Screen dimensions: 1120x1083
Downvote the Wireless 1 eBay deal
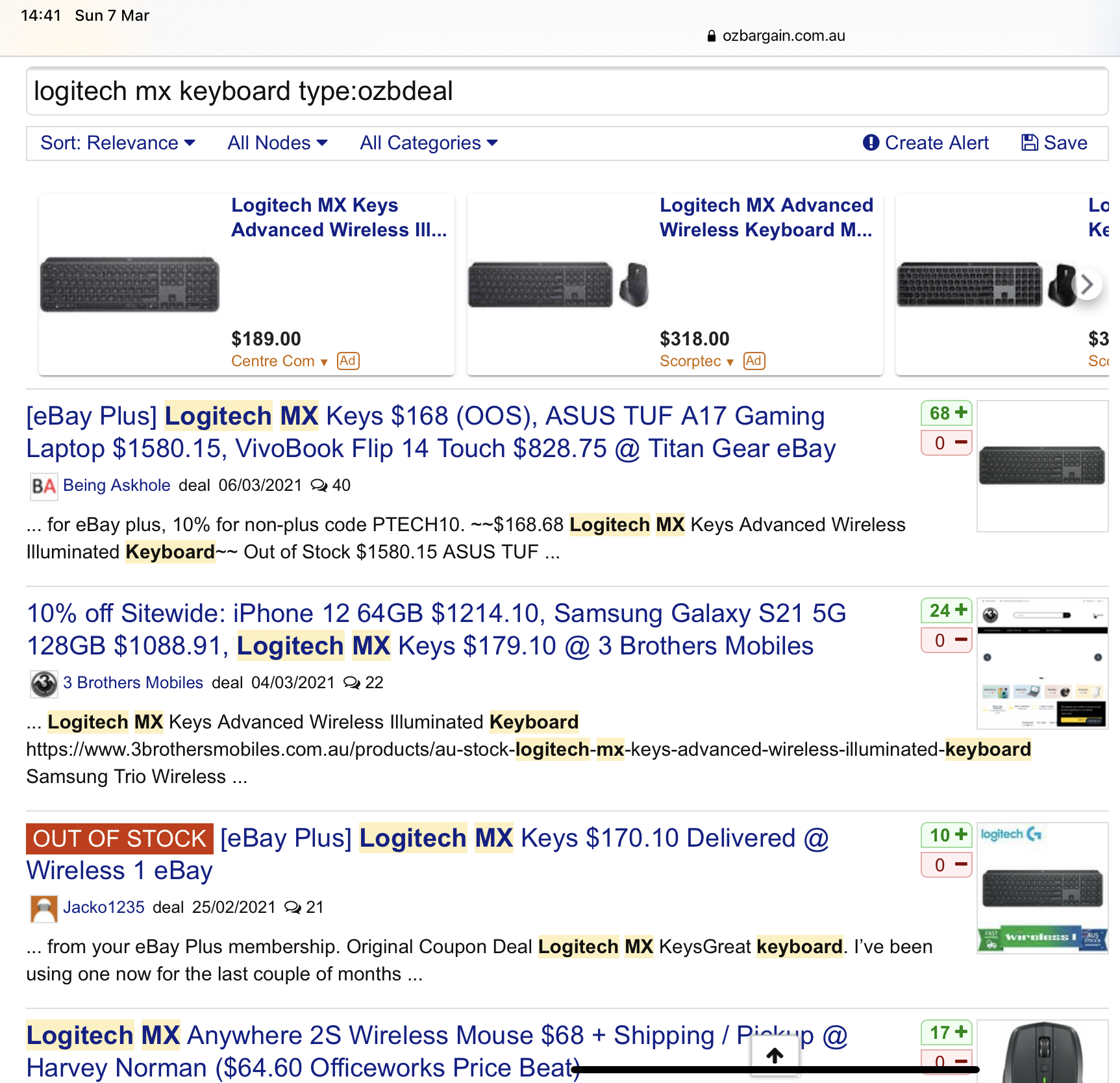coord(947,865)
